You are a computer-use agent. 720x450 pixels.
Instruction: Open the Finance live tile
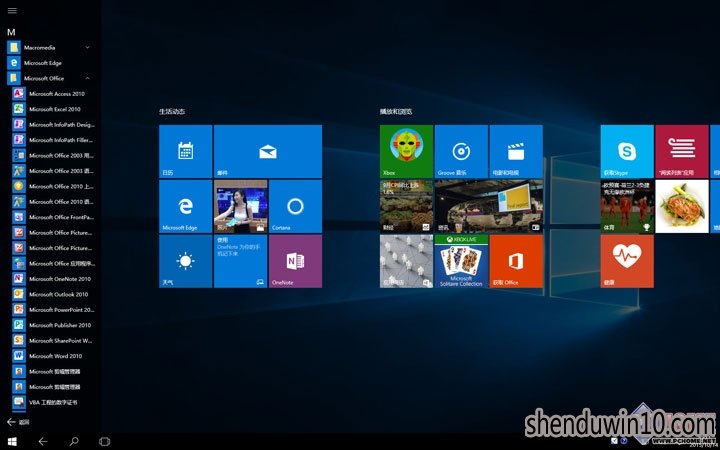coord(406,206)
